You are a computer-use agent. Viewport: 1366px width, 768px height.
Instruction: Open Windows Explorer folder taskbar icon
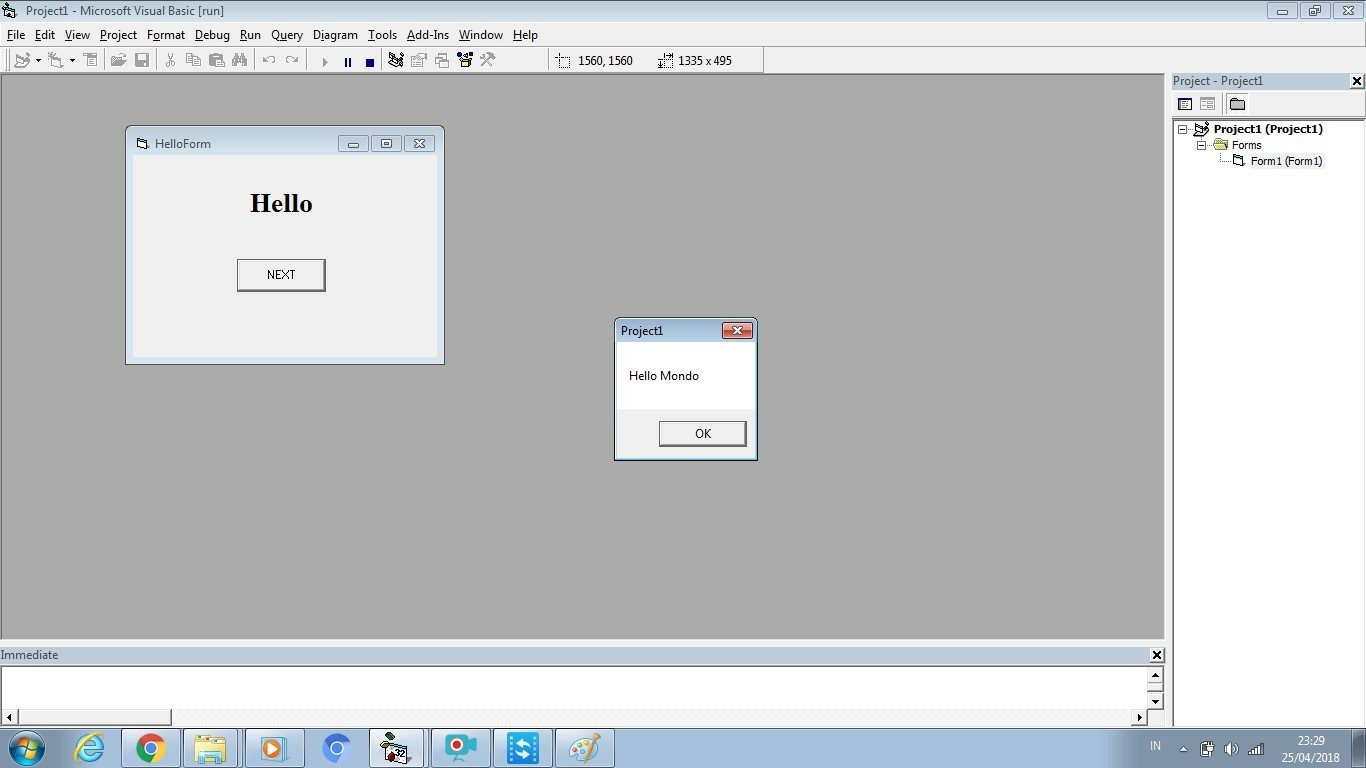(x=211, y=748)
